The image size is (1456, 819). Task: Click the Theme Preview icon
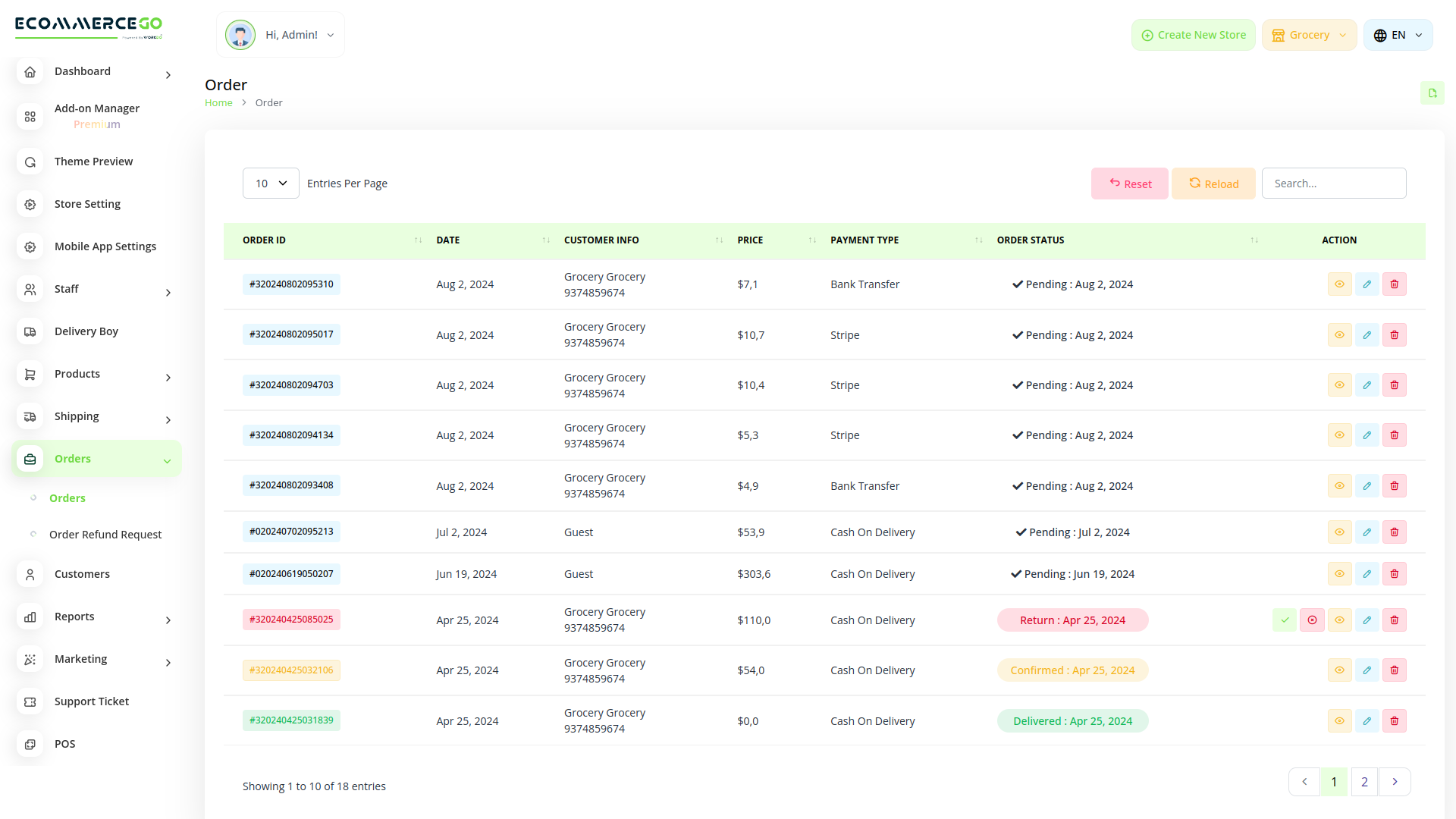pos(30,162)
